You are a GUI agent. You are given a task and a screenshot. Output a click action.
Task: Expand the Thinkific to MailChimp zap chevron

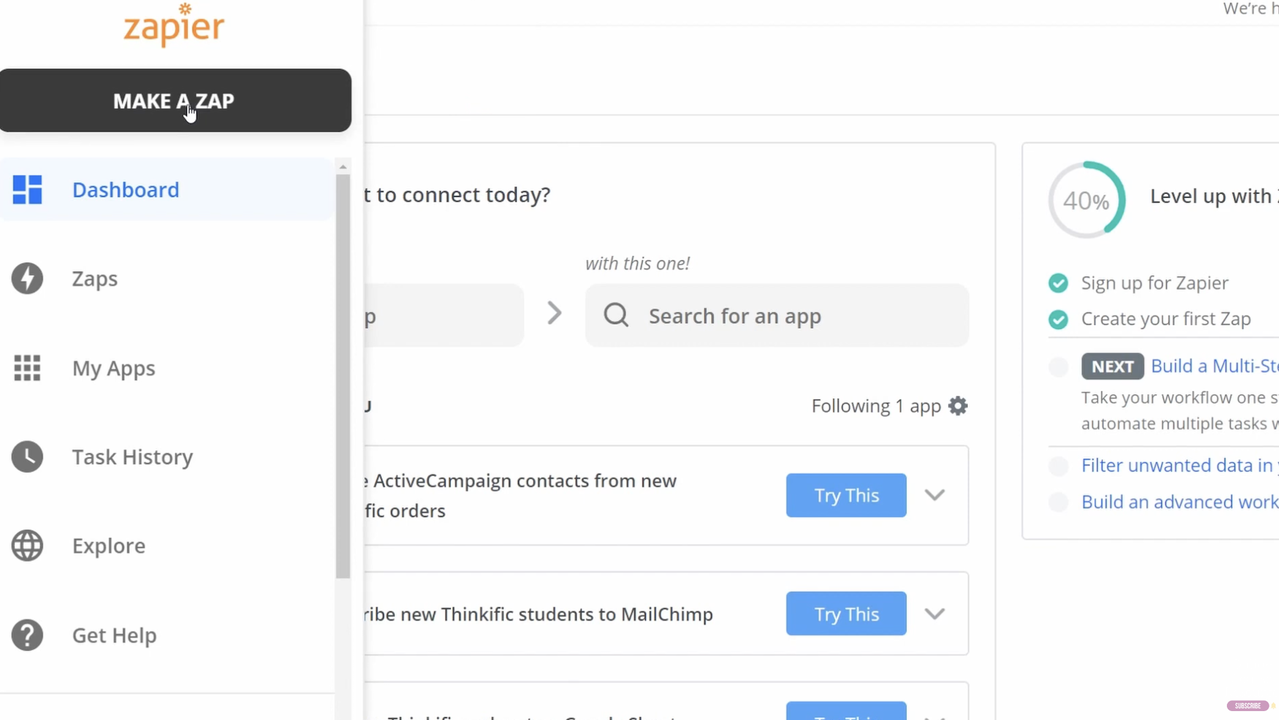coord(934,614)
